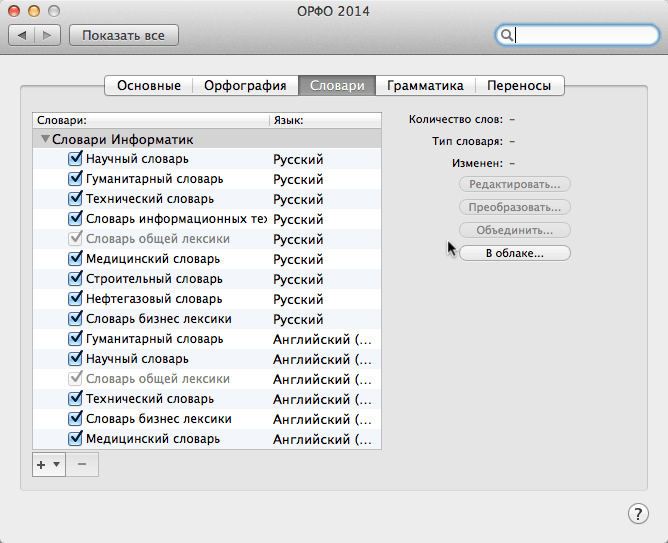This screenshot has height=543, width=668.
Task: Sort by the Язык column header
Action: click(x=325, y=121)
